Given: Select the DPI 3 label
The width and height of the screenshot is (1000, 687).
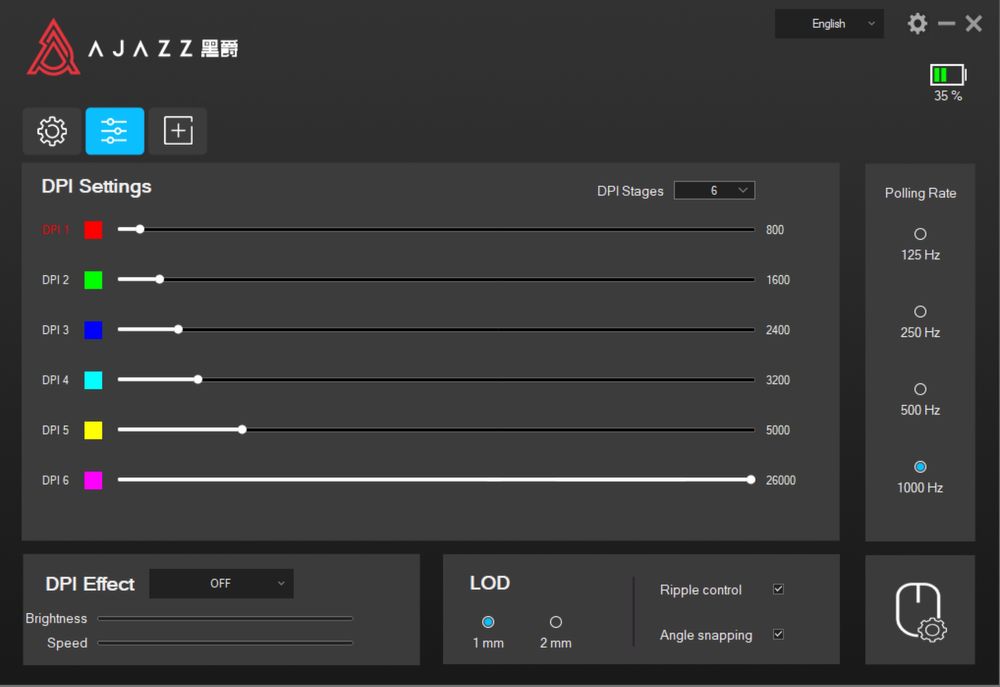Looking at the screenshot, I should coord(55,330).
